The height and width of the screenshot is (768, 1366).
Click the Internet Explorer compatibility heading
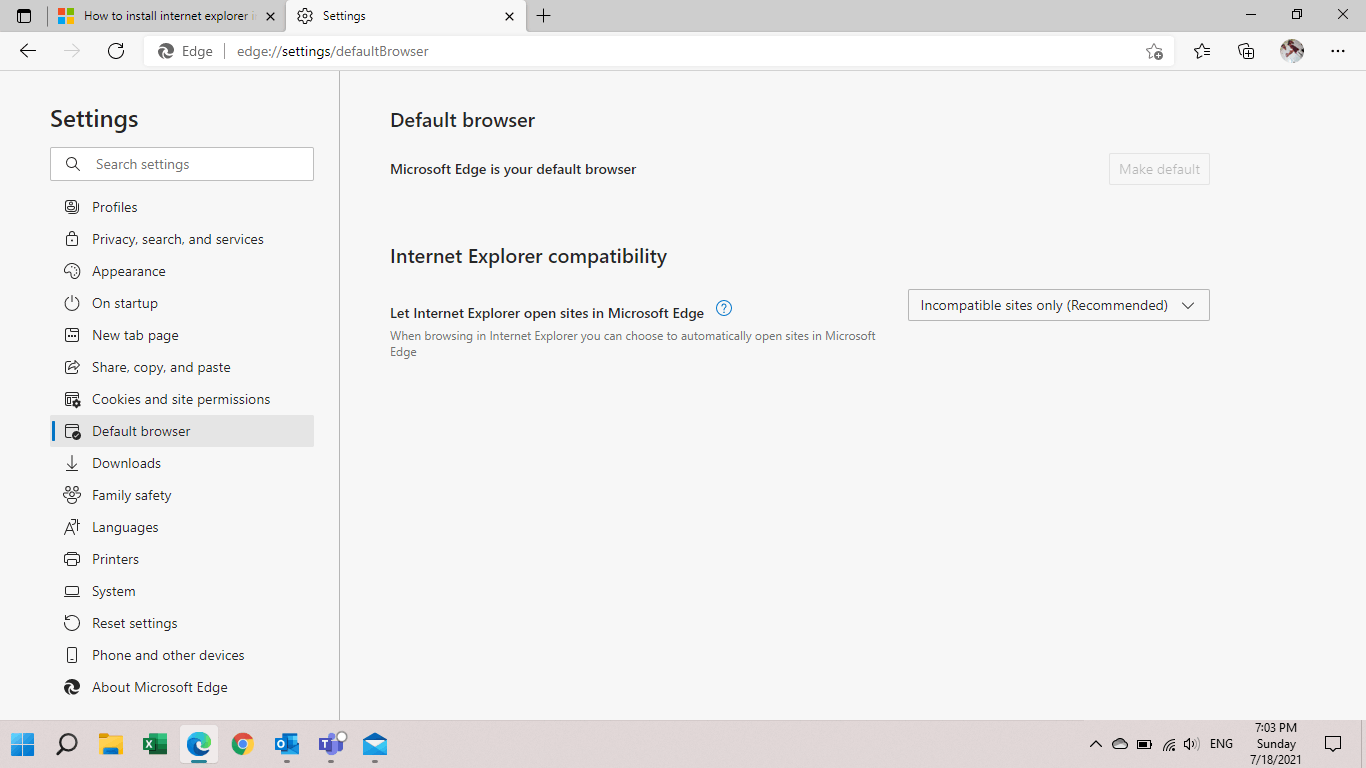coord(528,256)
